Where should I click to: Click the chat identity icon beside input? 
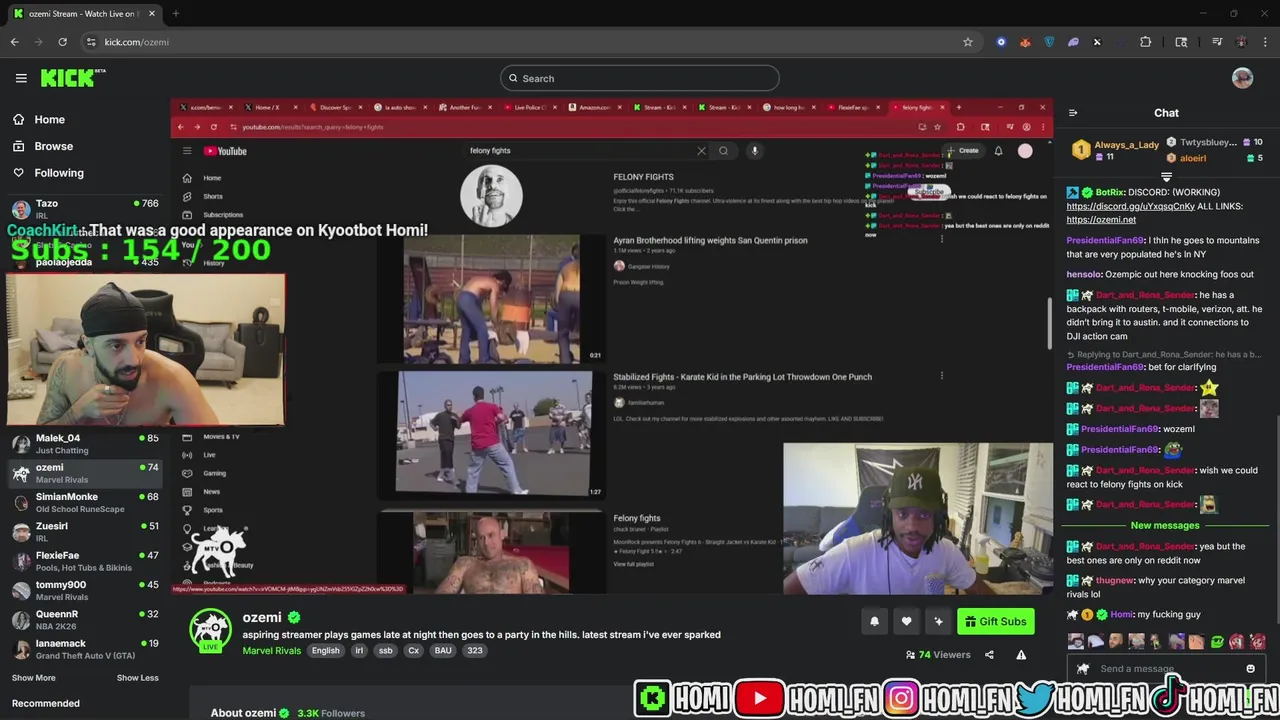coord(1082,669)
